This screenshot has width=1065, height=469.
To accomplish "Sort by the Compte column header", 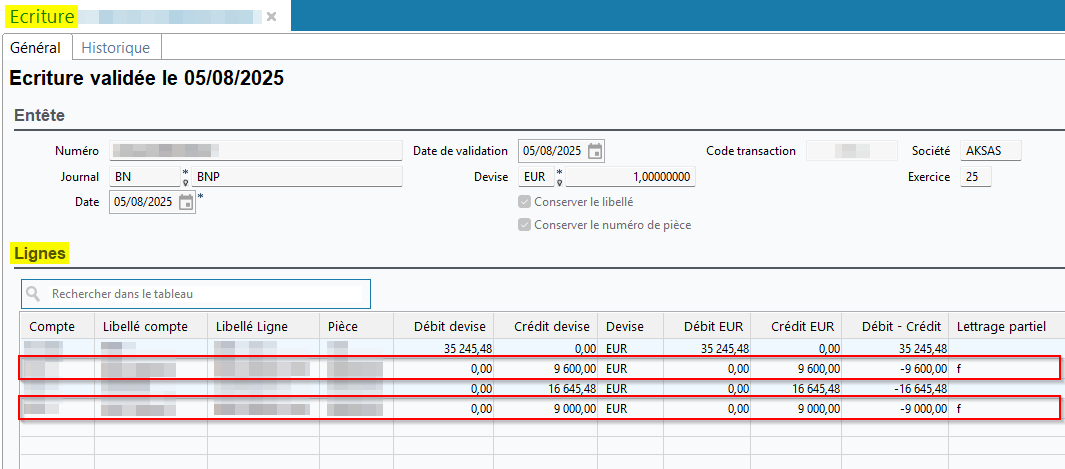I will (52, 326).
